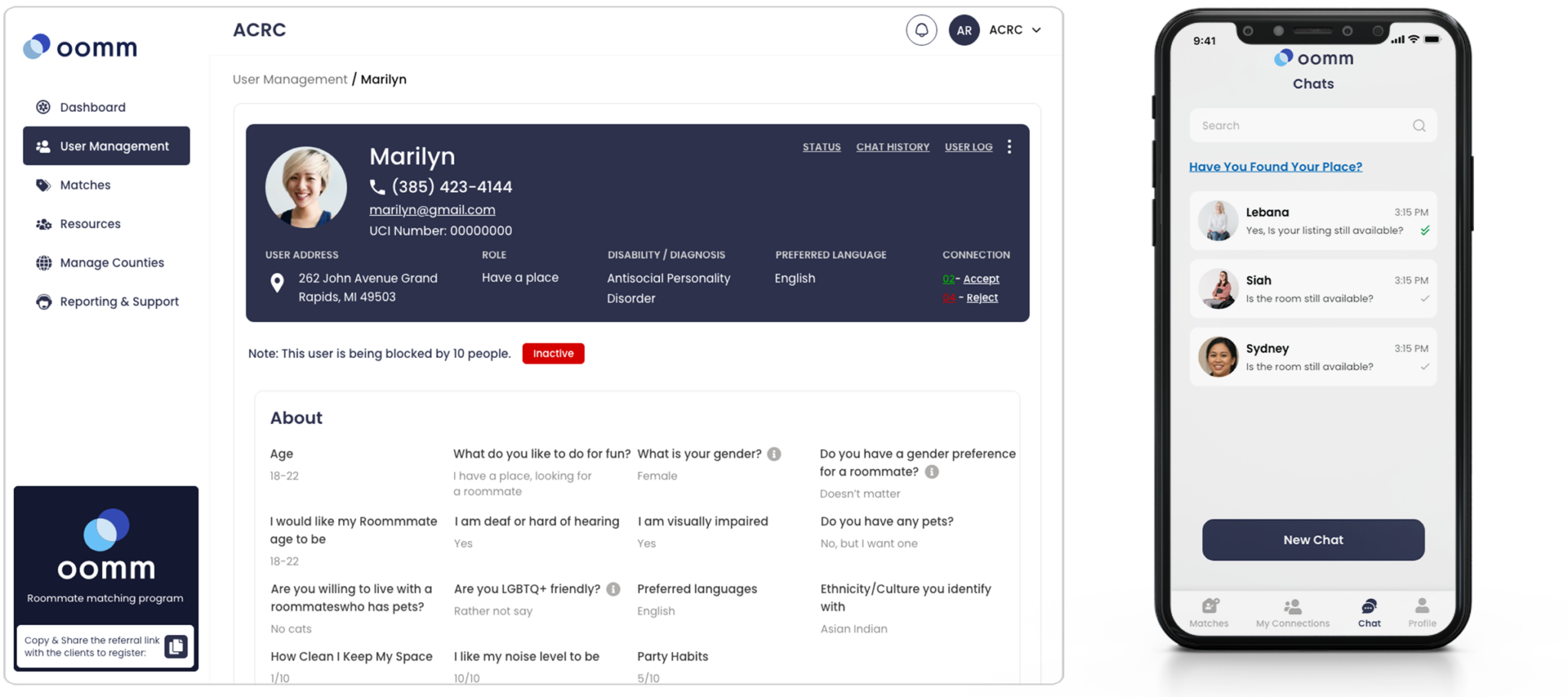Open the User Log tab
The width and height of the screenshot is (1568, 697).
pyautogui.click(x=968, y=147)
